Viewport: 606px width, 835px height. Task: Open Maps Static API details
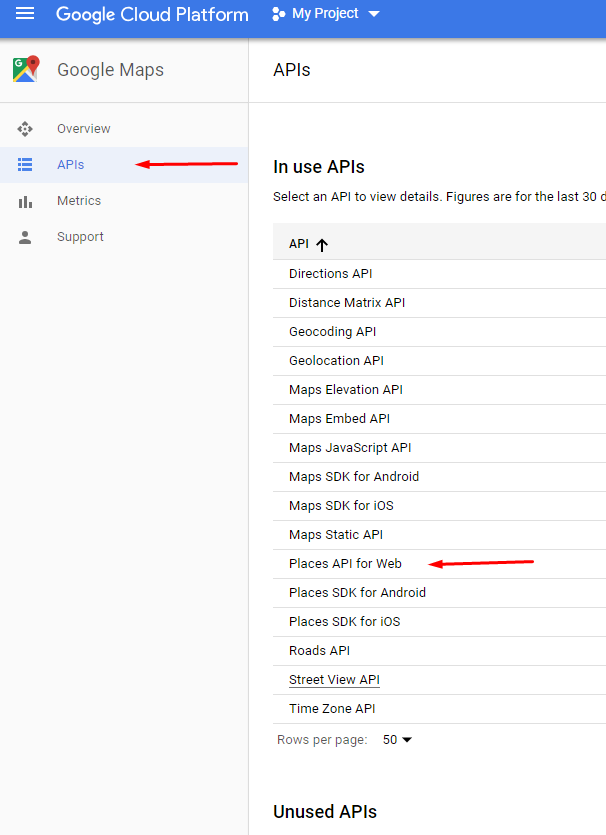(x=335, y=535)
